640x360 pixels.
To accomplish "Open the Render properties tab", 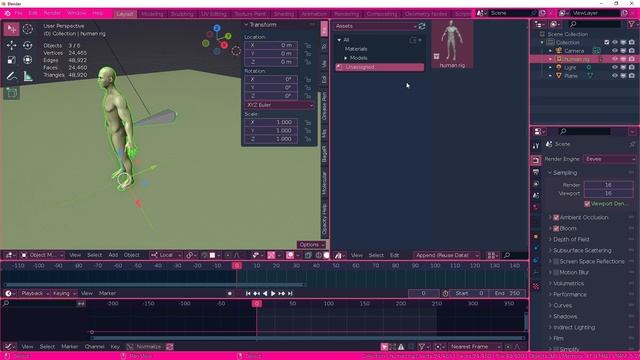I will pos(536,160).
